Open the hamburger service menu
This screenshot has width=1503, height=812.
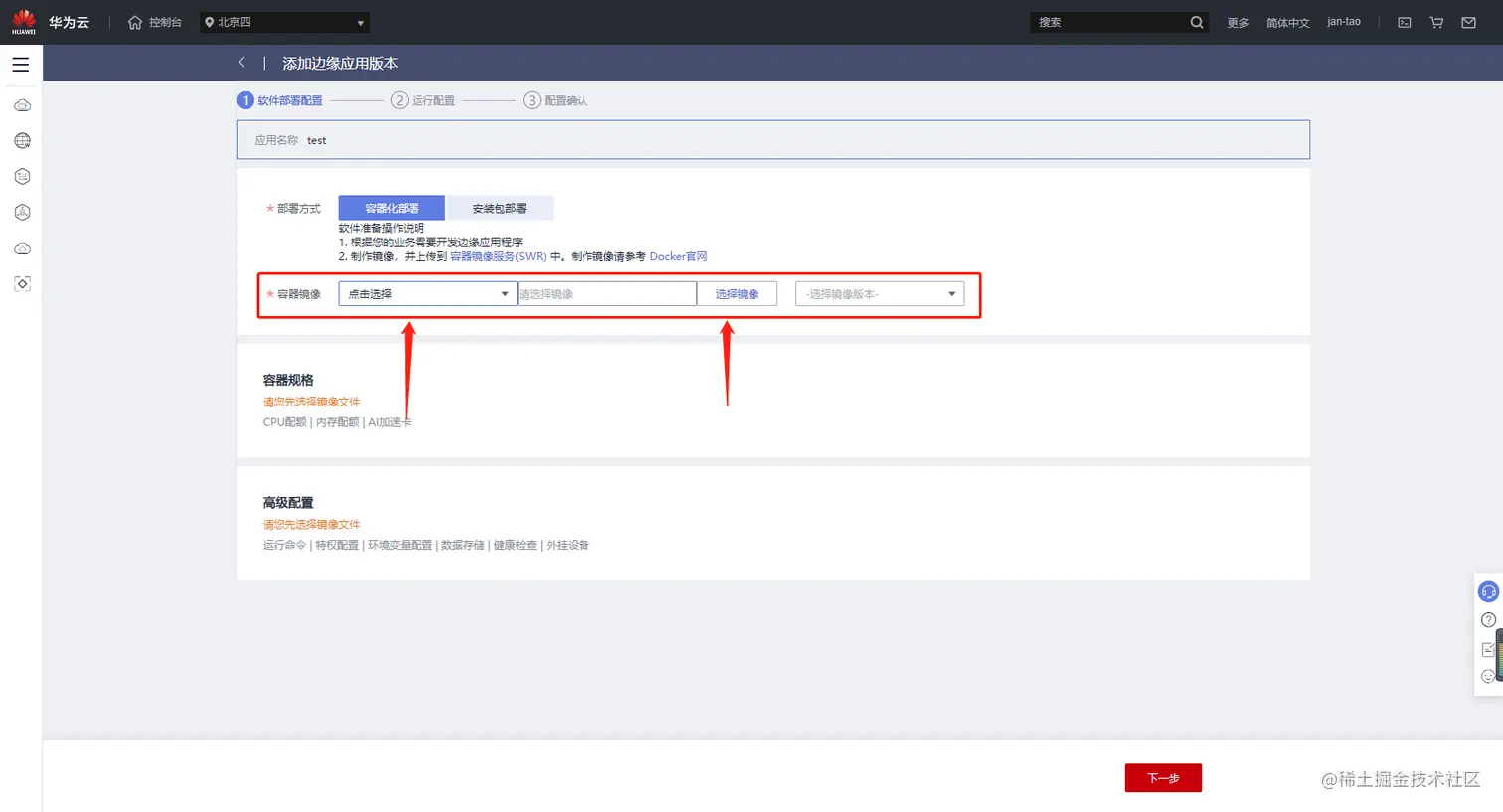click(x=21, y=65)
